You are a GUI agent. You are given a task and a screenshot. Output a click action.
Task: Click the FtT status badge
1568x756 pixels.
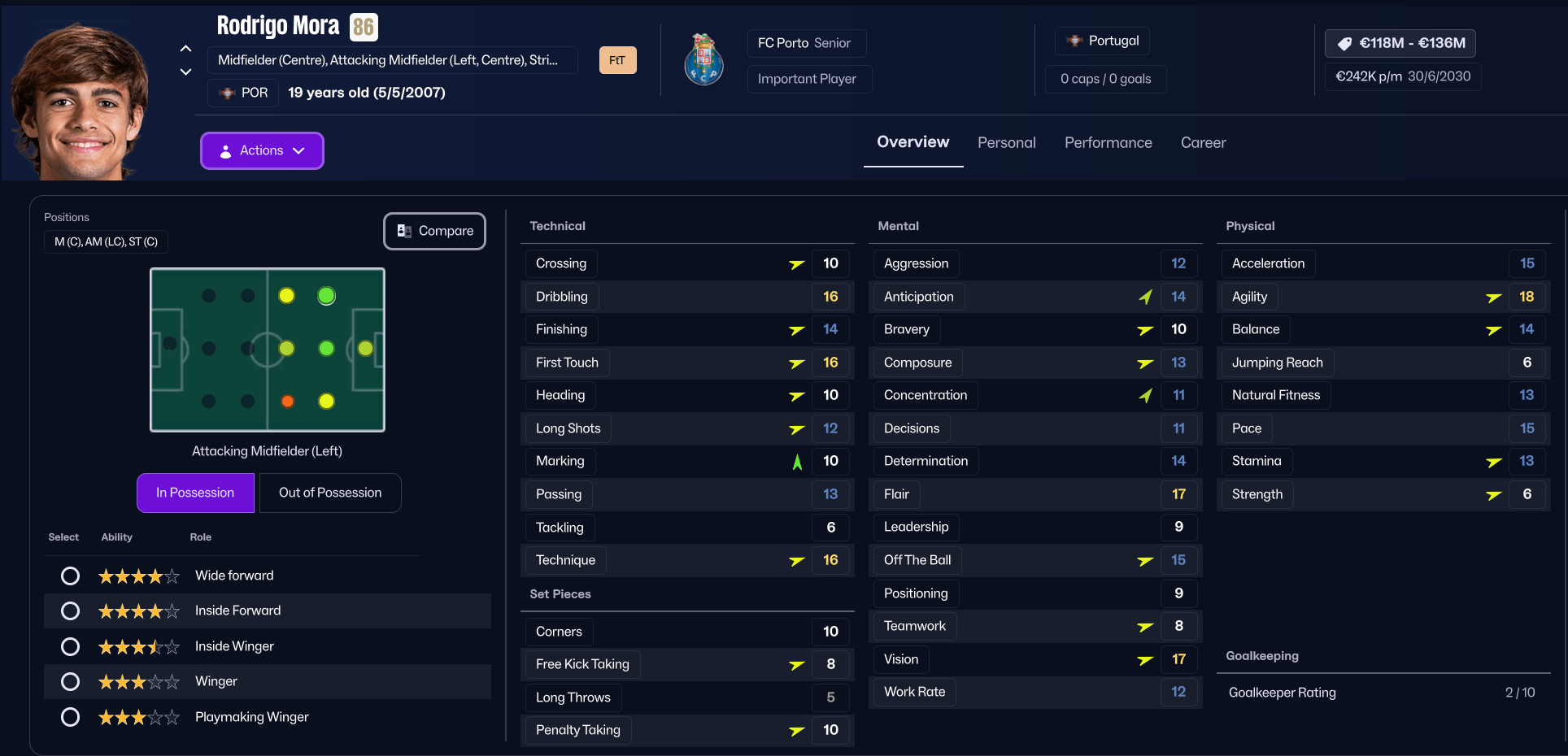pyautogui.click(x=618, y=60)
